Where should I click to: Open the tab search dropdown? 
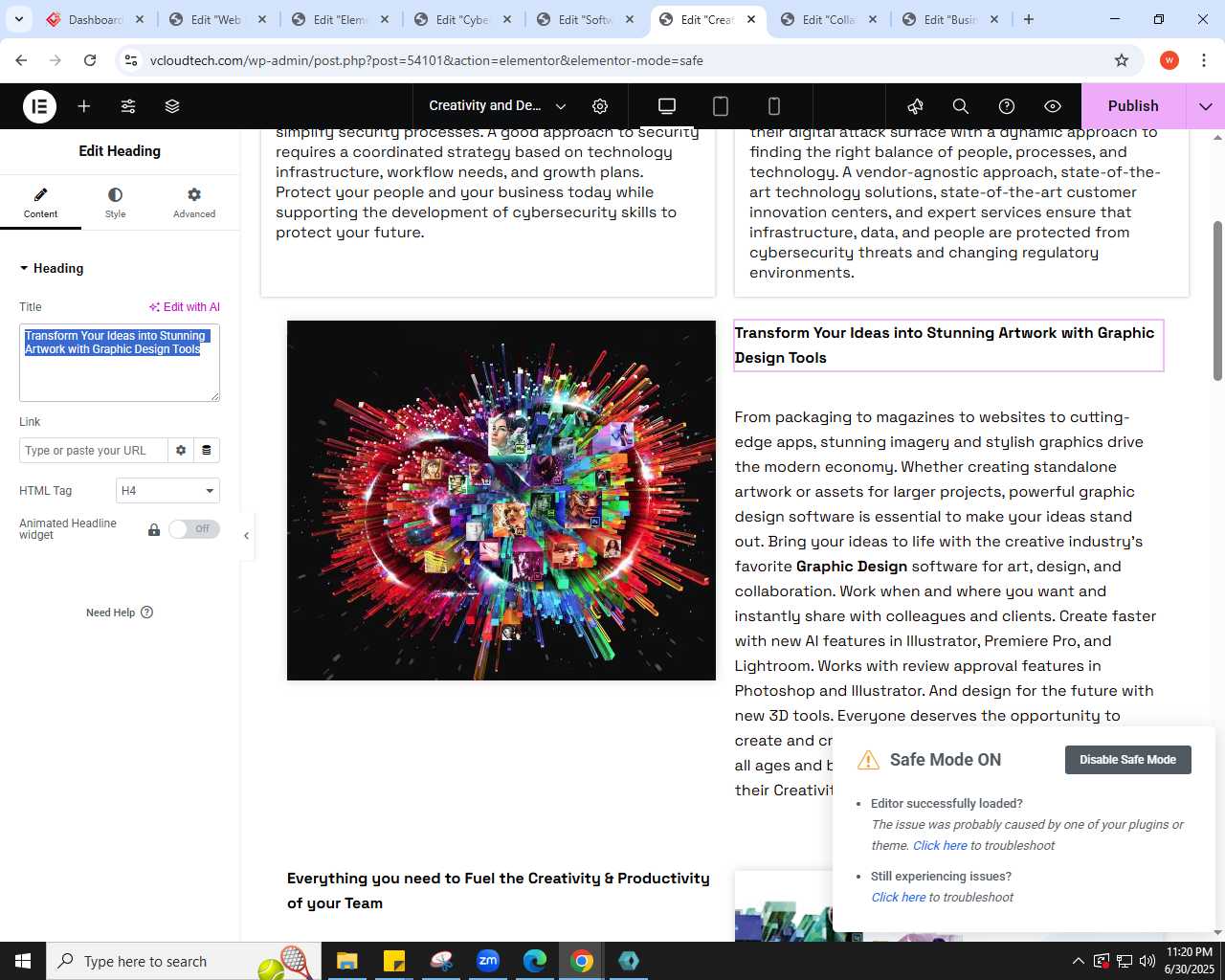point(19,19)
